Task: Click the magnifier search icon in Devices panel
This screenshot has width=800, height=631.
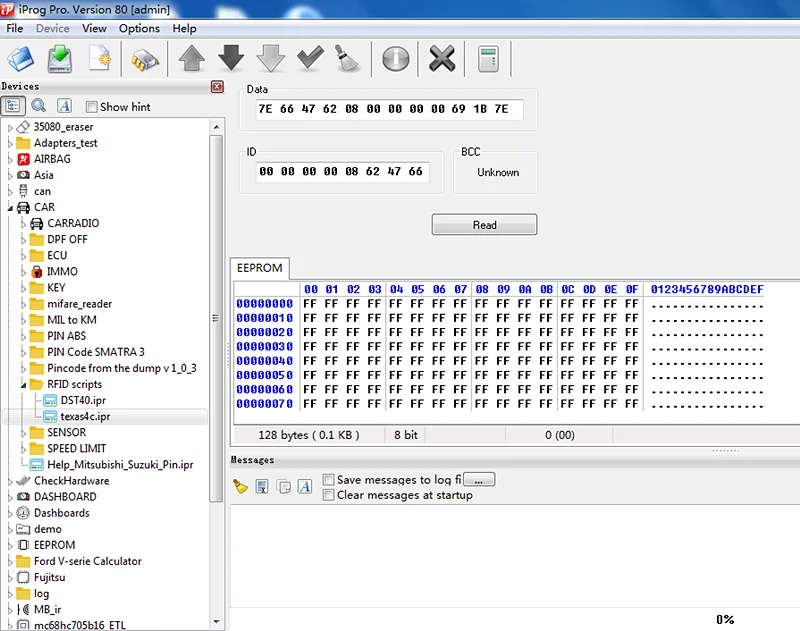Action: tap(38, 106)
